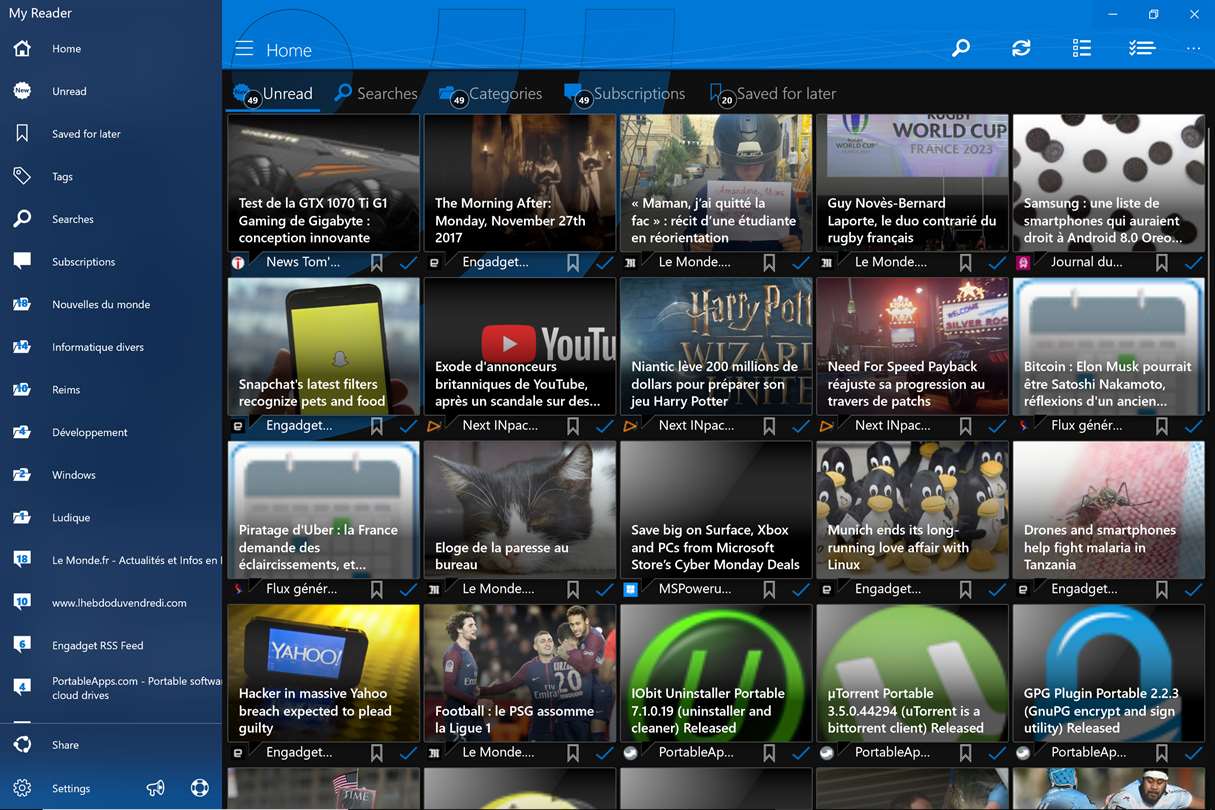Click the search magnifier in top toolbar
This screenshot has width=1215, height=810.
point(961,48)
